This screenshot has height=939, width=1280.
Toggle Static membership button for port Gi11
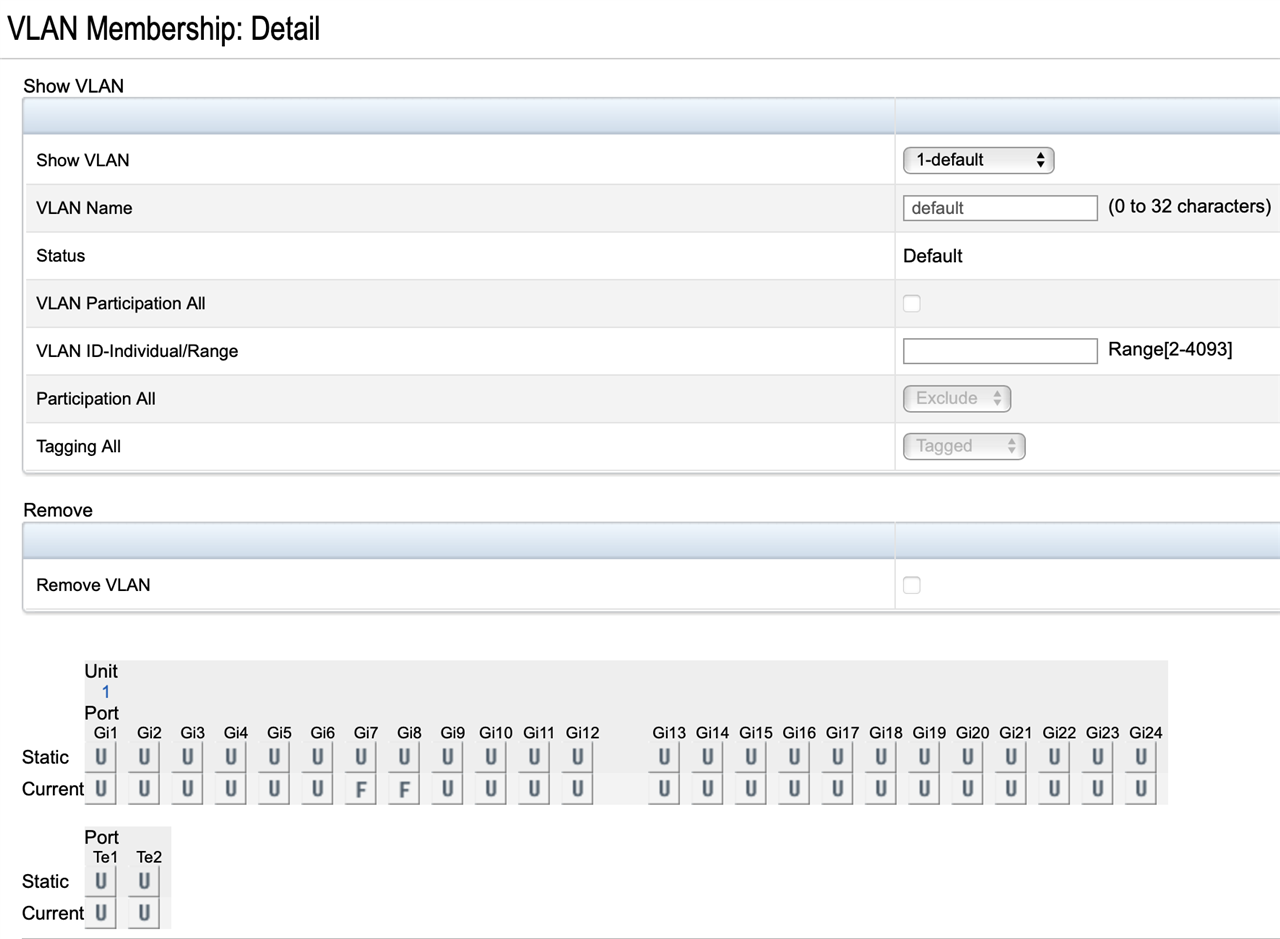coord(534,757)
